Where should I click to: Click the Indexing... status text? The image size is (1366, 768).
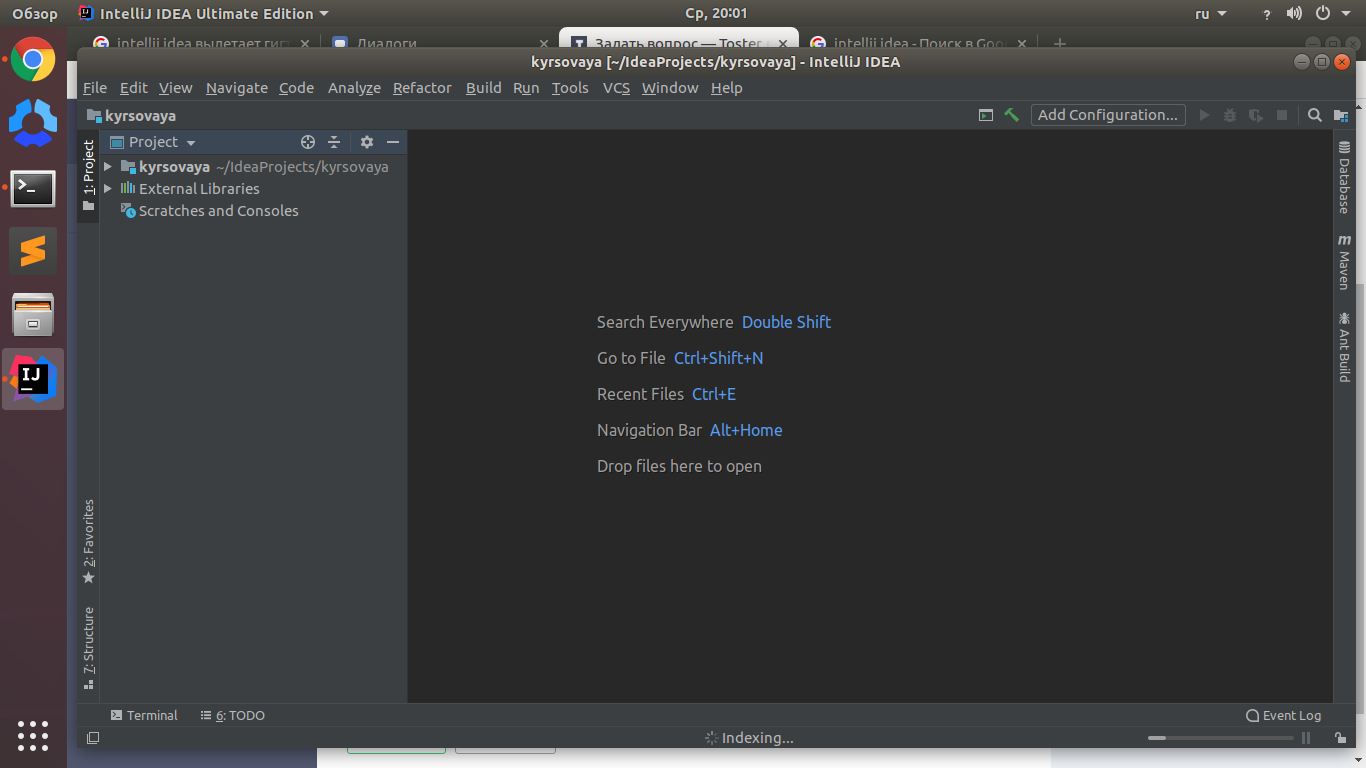(x=757, y=738)
